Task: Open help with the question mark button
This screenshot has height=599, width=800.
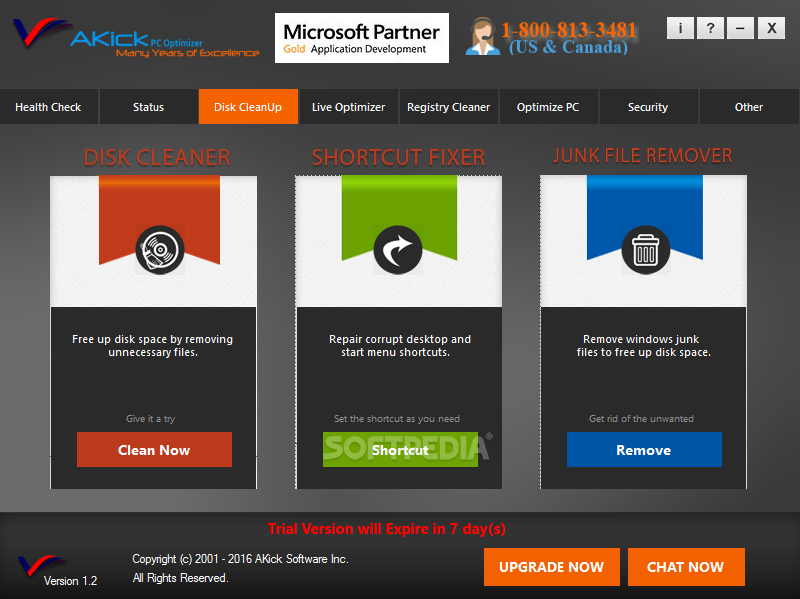Action: click(710, 28)
